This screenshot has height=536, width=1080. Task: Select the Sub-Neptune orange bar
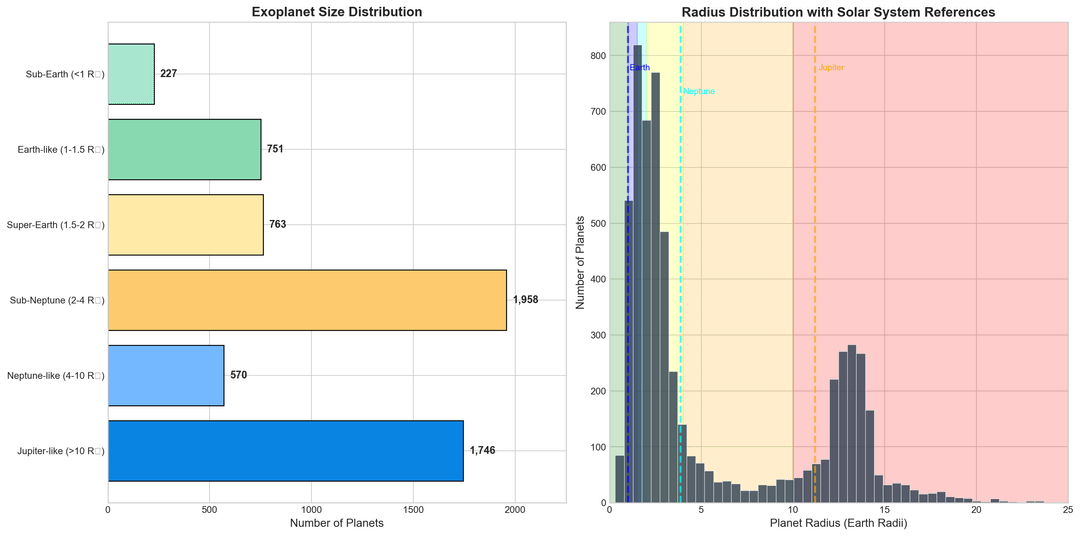pos(306,300)
